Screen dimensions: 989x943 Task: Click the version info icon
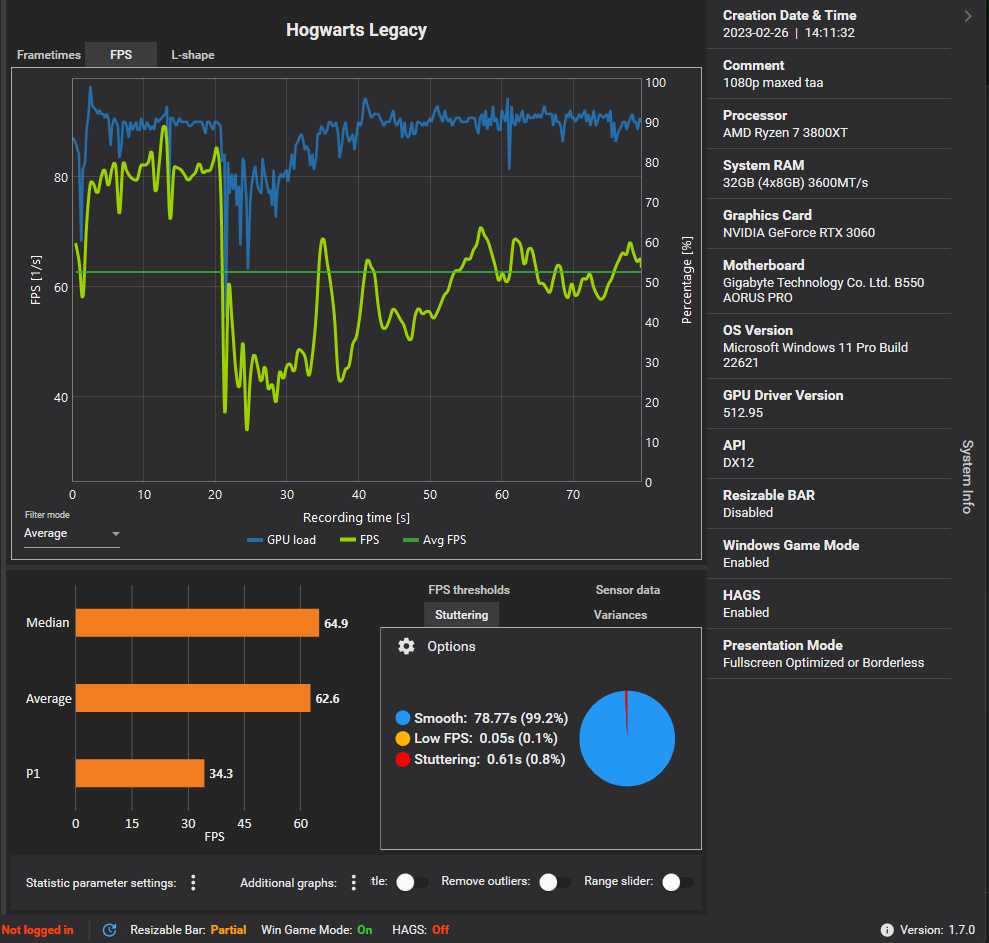[x=887, y=930]
